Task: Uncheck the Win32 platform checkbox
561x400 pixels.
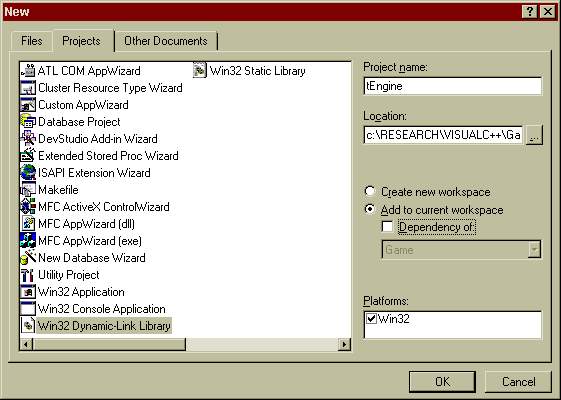Action: click(x=372, y=318)
